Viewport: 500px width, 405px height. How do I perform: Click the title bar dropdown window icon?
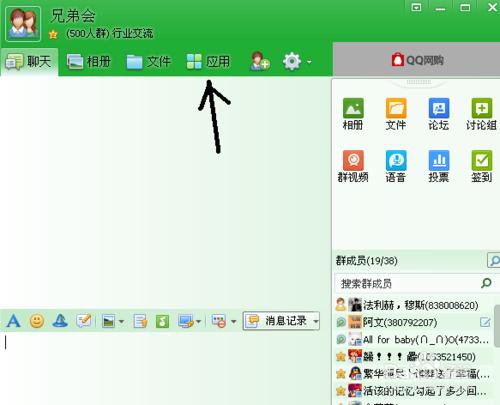tap(416, 7)
